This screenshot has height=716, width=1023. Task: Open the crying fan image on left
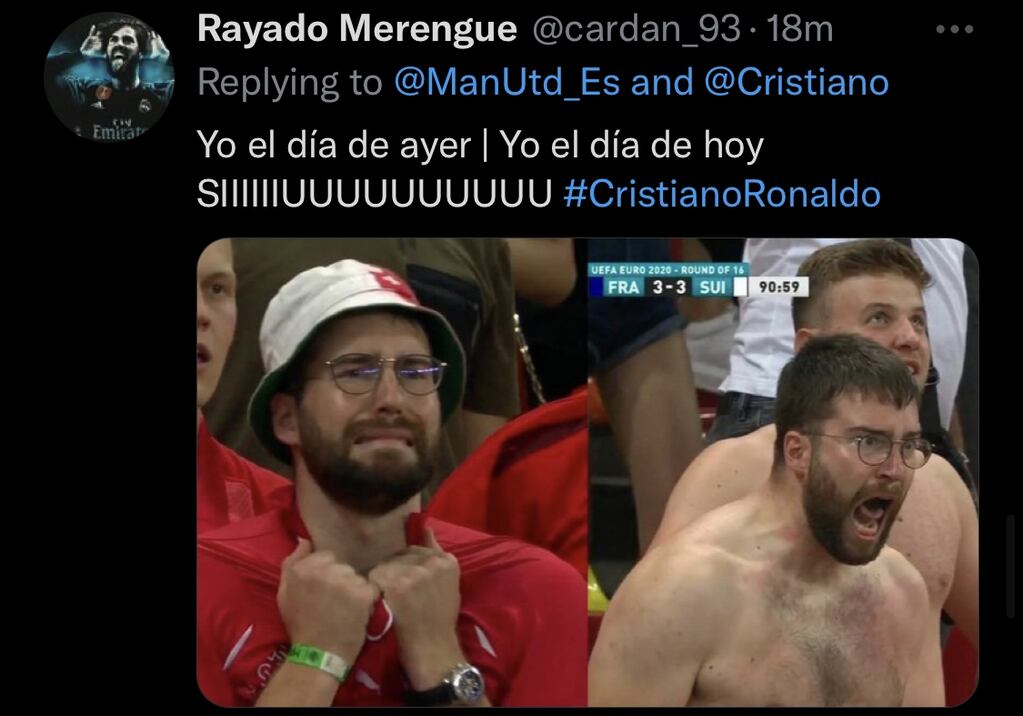tap(392, 472)
